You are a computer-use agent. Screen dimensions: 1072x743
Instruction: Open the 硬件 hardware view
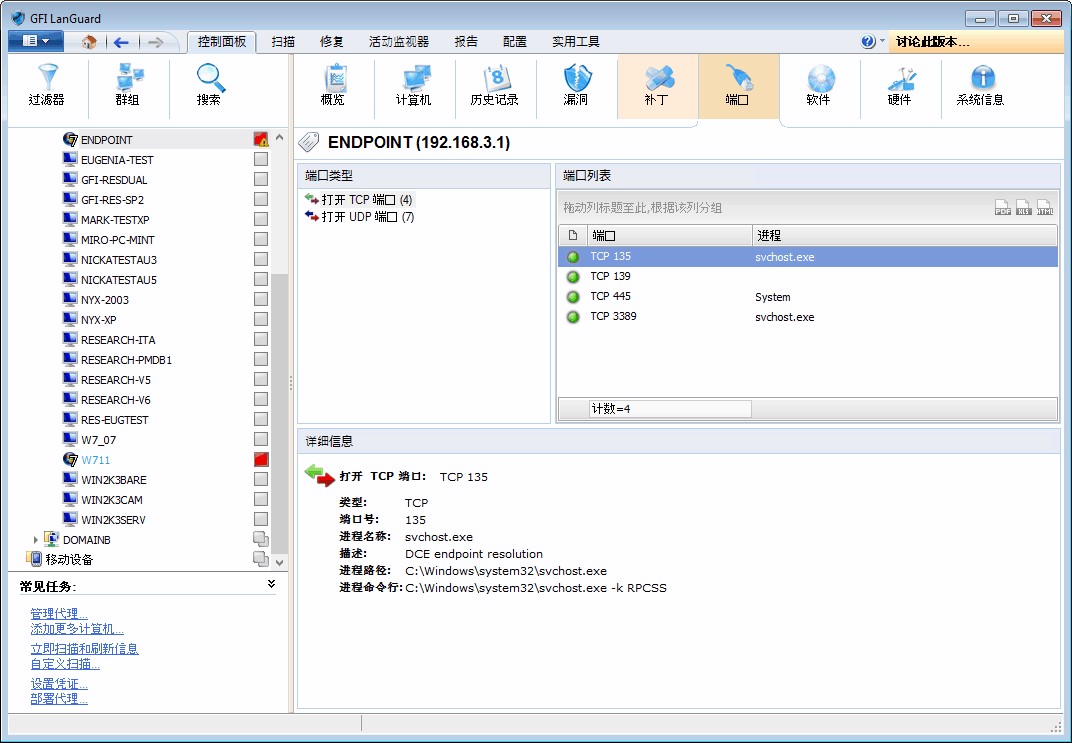(x=900, y=85)
